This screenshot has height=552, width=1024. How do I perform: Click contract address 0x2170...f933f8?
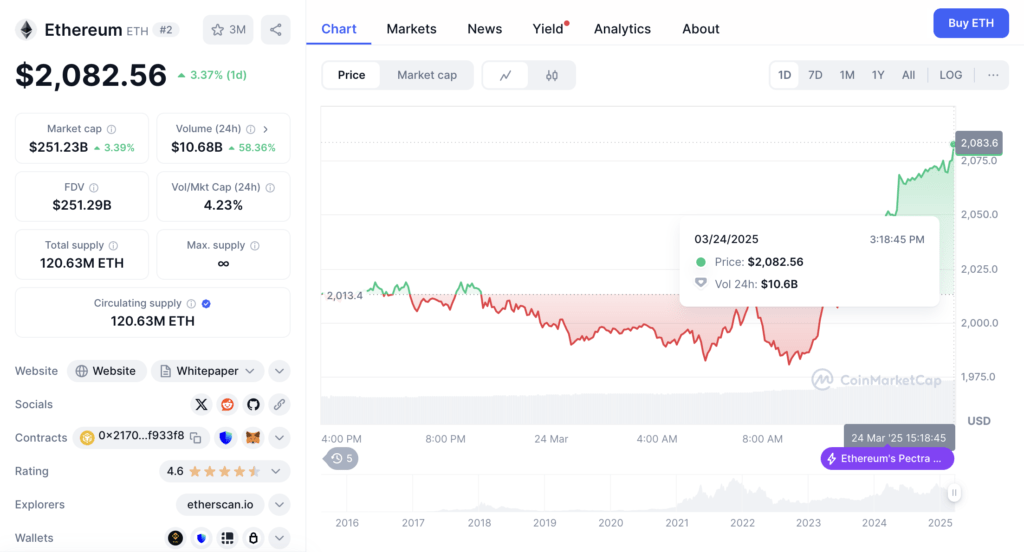(141, 436)
